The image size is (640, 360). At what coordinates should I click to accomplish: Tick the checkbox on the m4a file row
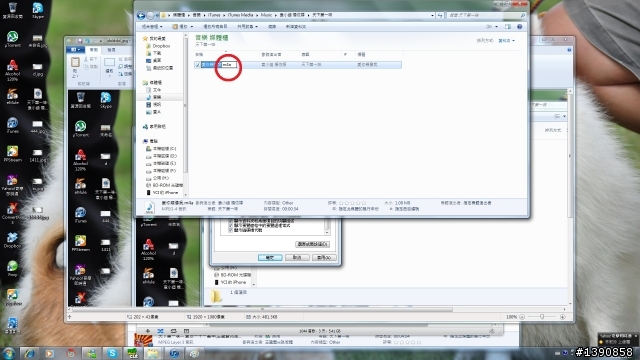198,64
